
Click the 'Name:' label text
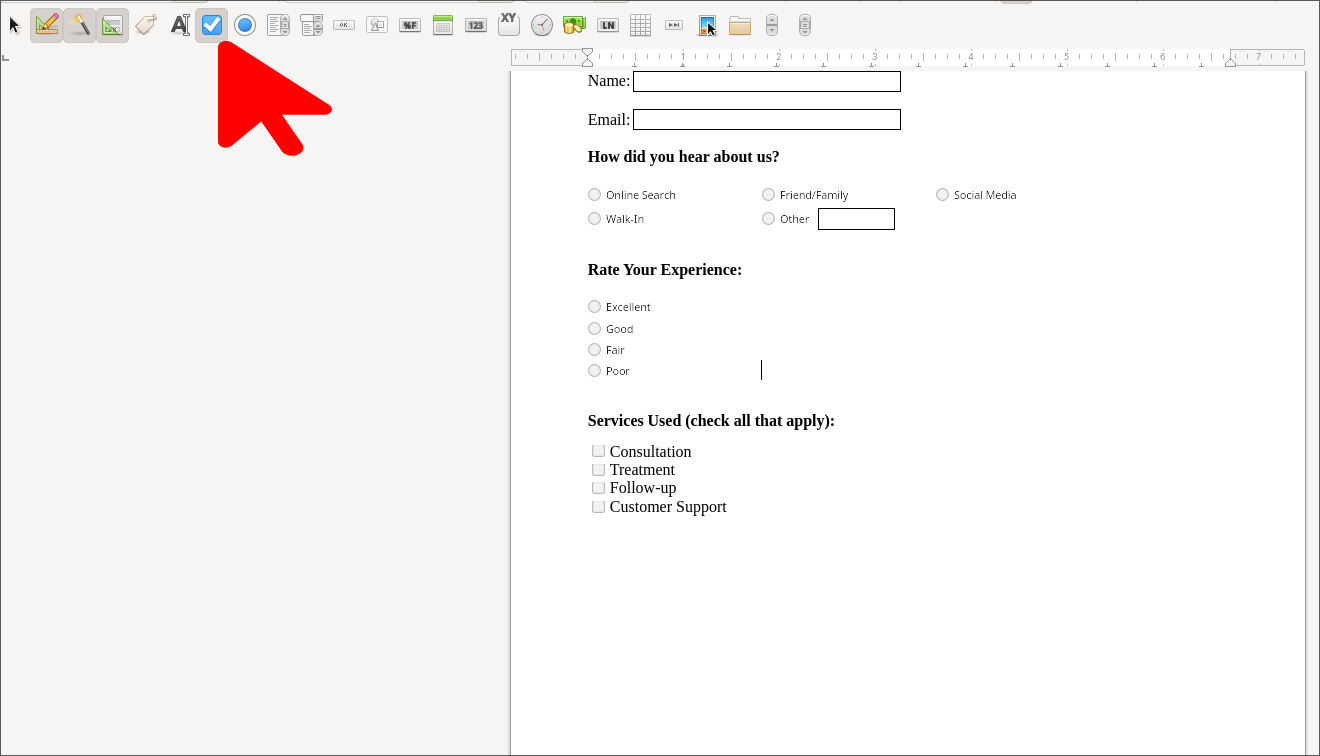tap(609, 81)
